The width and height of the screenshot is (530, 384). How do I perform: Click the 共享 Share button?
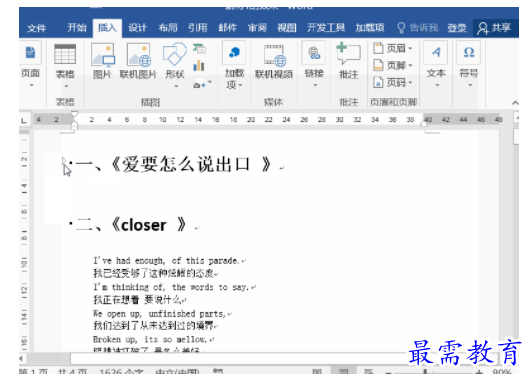[494, 28]
